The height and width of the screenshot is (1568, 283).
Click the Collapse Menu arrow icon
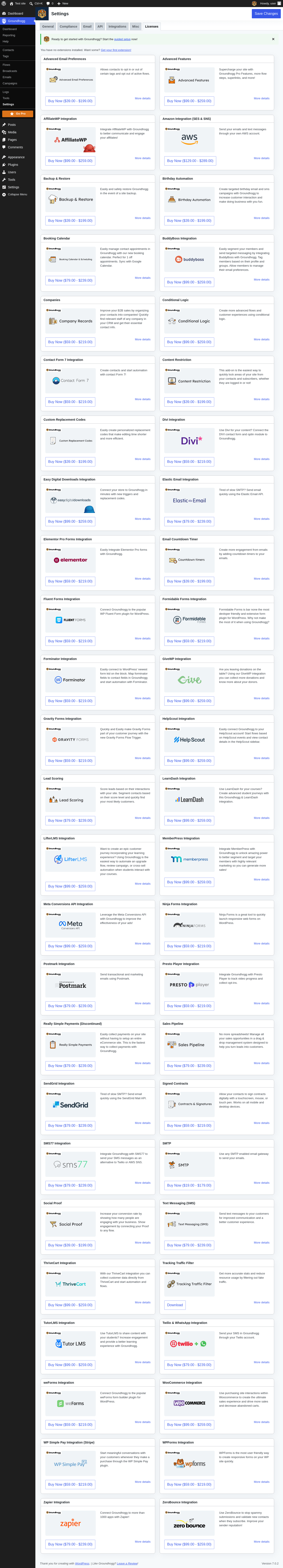click(x=4, y=194)
